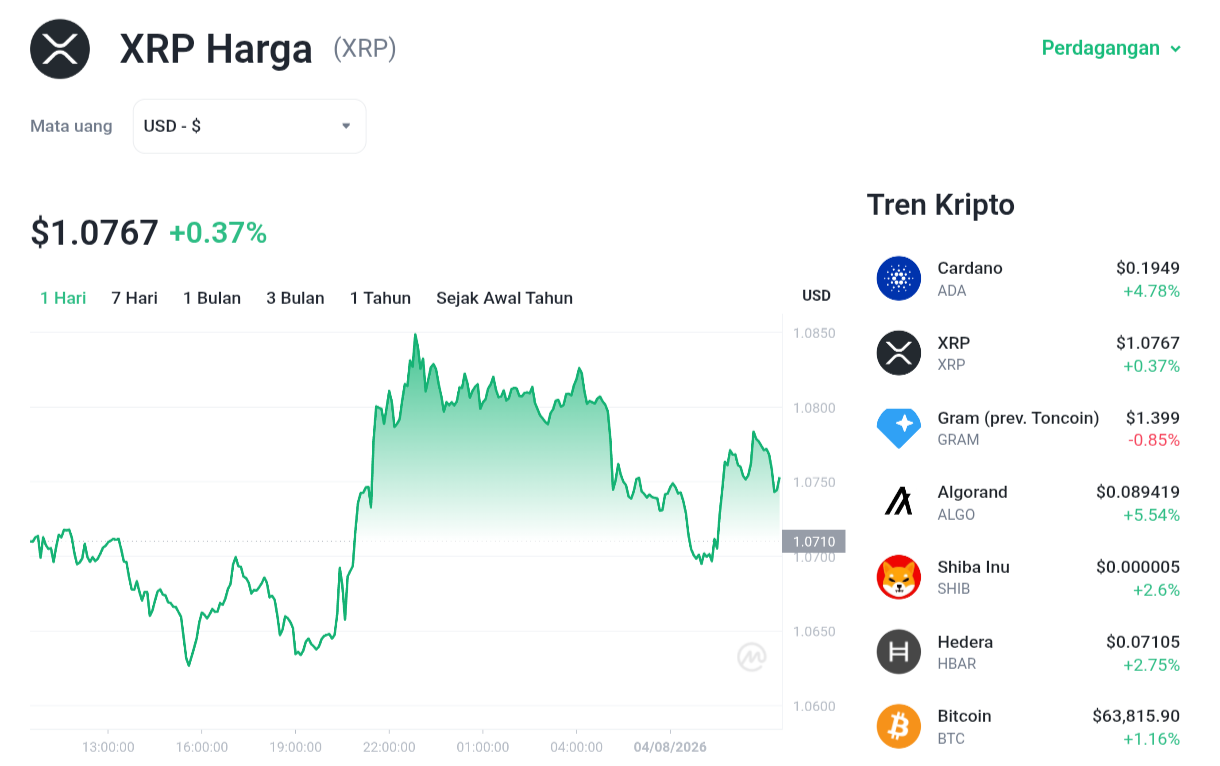
Task: Open the Gram (prev. Toncoin) listing
Action: 1028,428
